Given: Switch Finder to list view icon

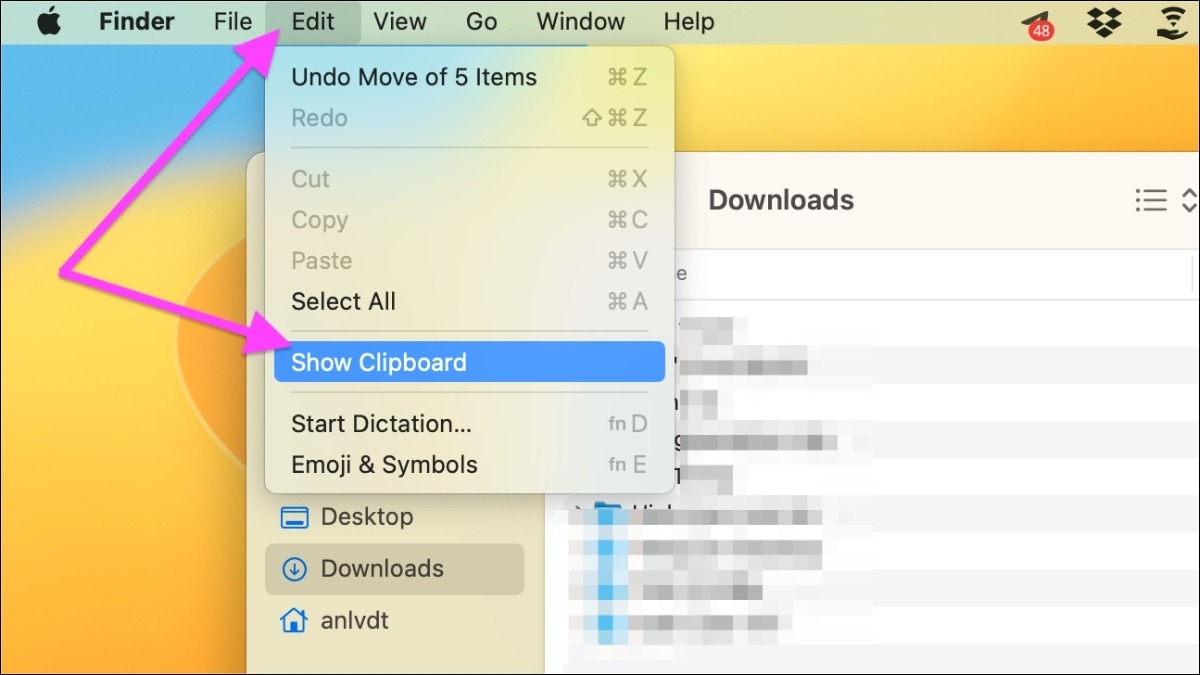Looking at the screenshot, I should coord(1151,200).
